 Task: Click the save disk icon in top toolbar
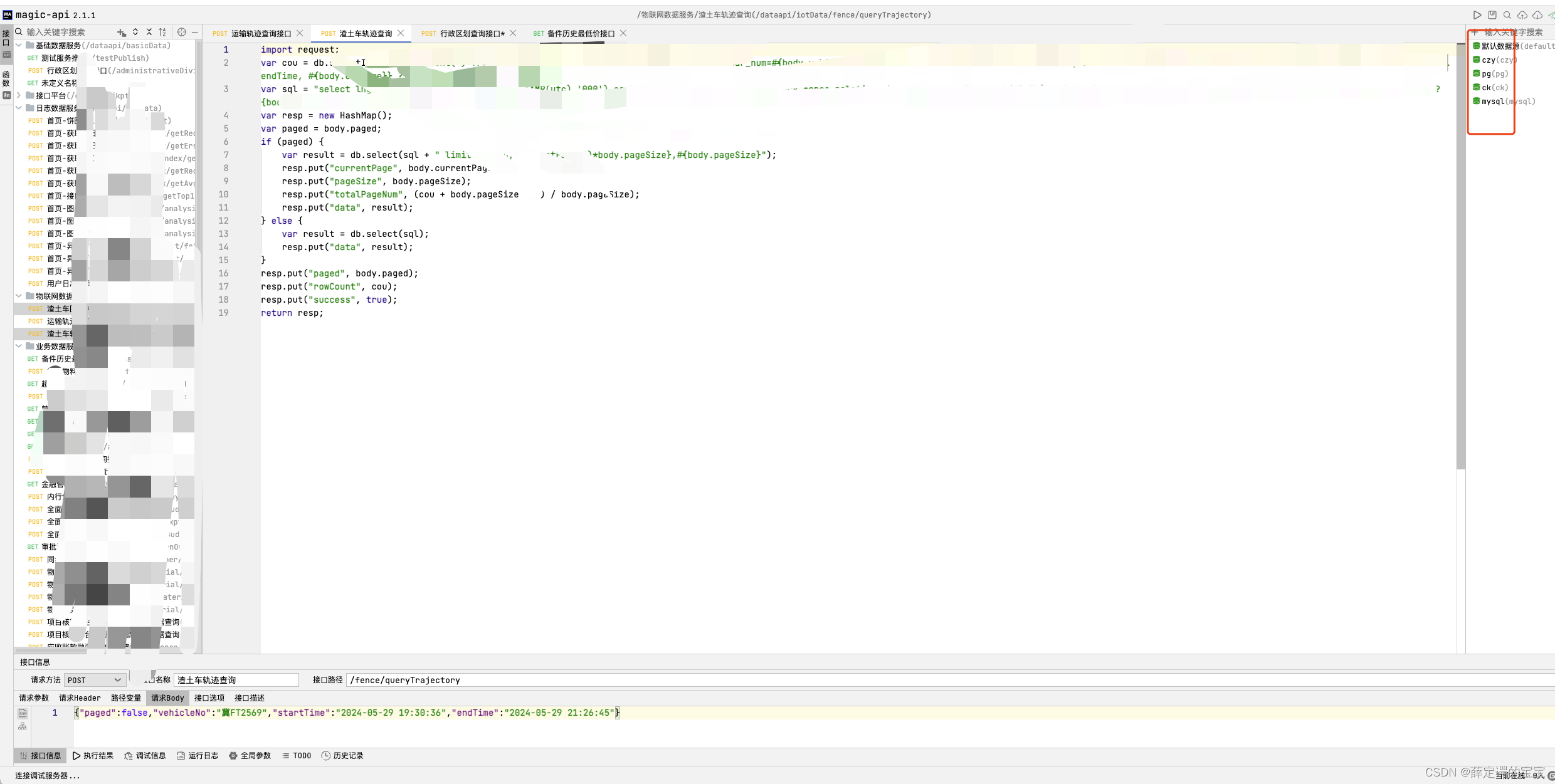point(1492,15)
